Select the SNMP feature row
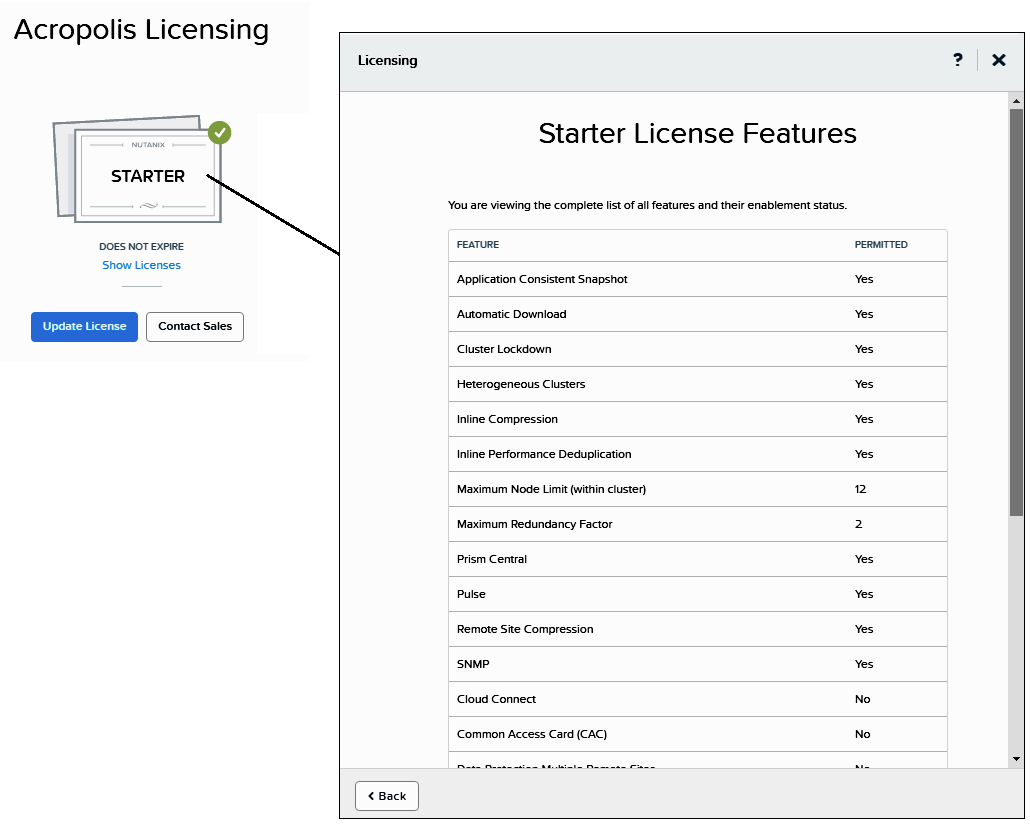 pos(698,664)
